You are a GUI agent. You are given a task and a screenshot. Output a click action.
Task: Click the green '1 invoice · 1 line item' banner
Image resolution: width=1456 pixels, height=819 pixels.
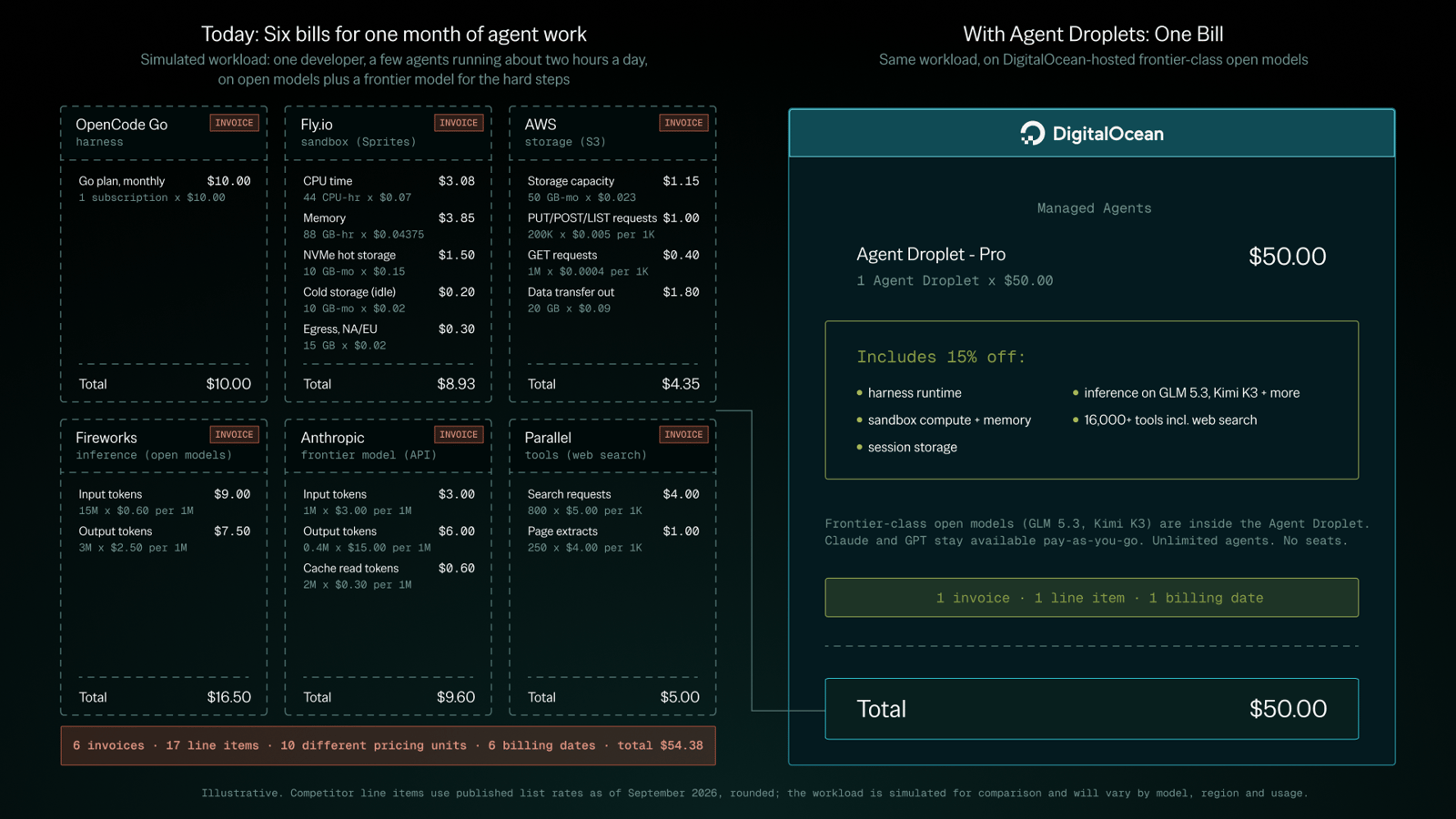coord(1092,598)
